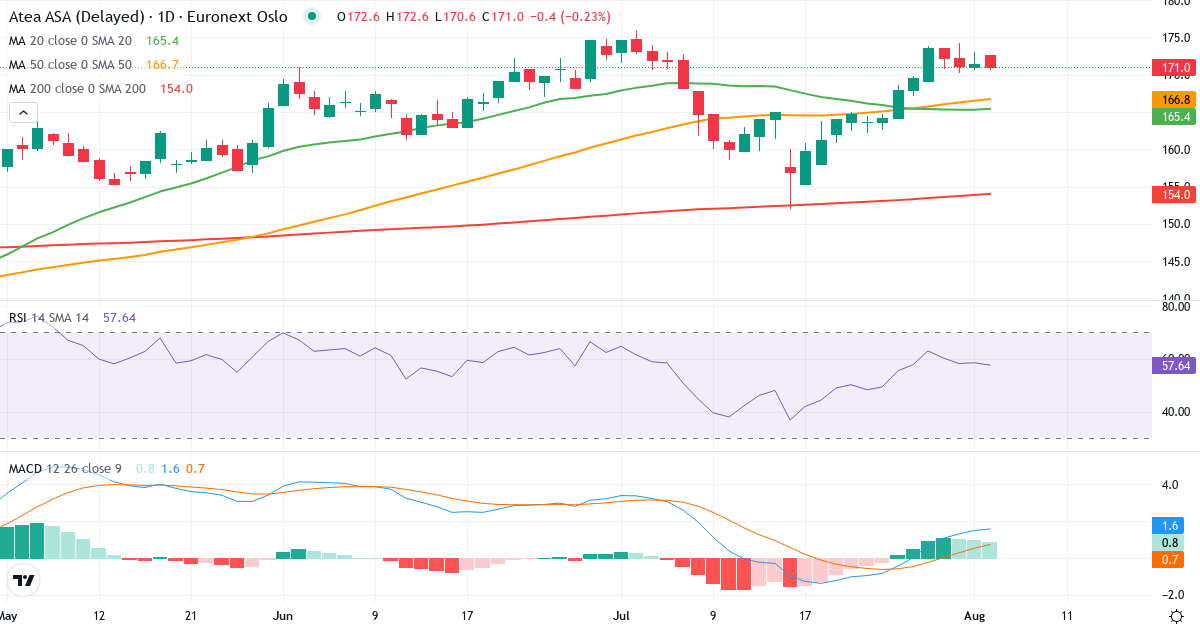The width and height of the screenshot is (1200, 630).
Task: Click the 4.0 MACD scale label
Action: click(x=1170, y=486)
